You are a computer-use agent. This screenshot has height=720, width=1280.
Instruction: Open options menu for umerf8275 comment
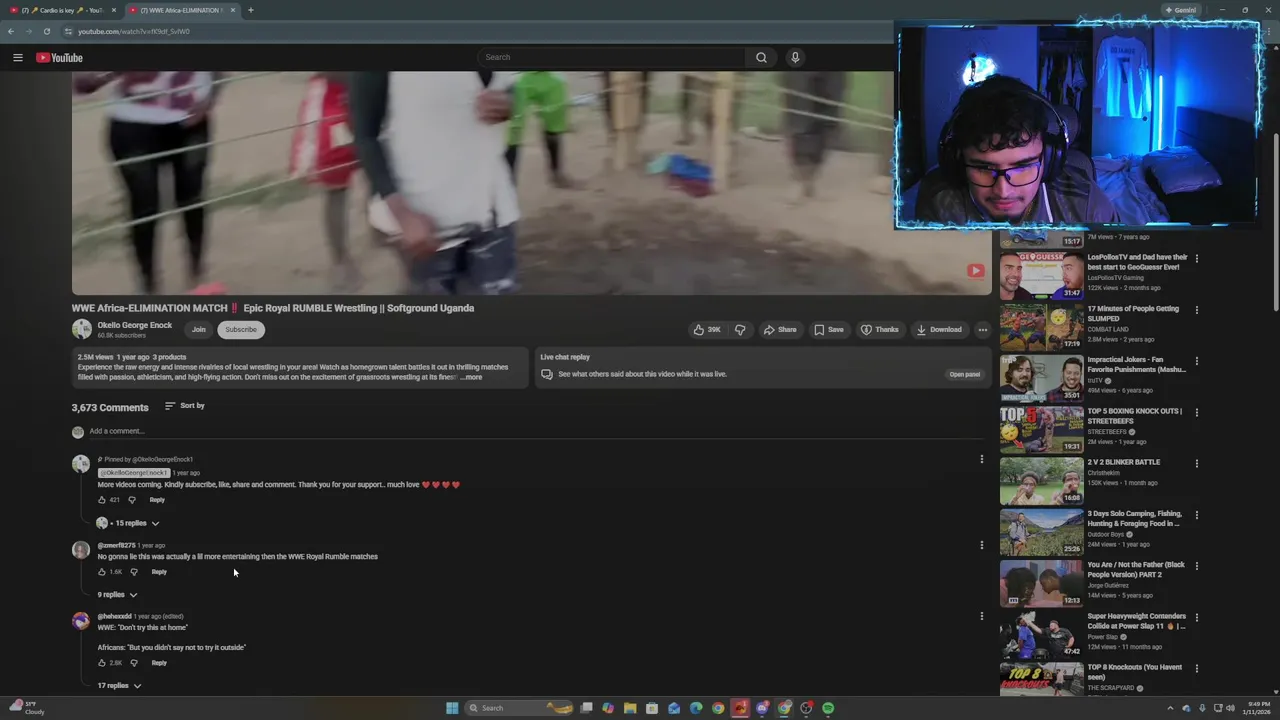coord(981,545)
